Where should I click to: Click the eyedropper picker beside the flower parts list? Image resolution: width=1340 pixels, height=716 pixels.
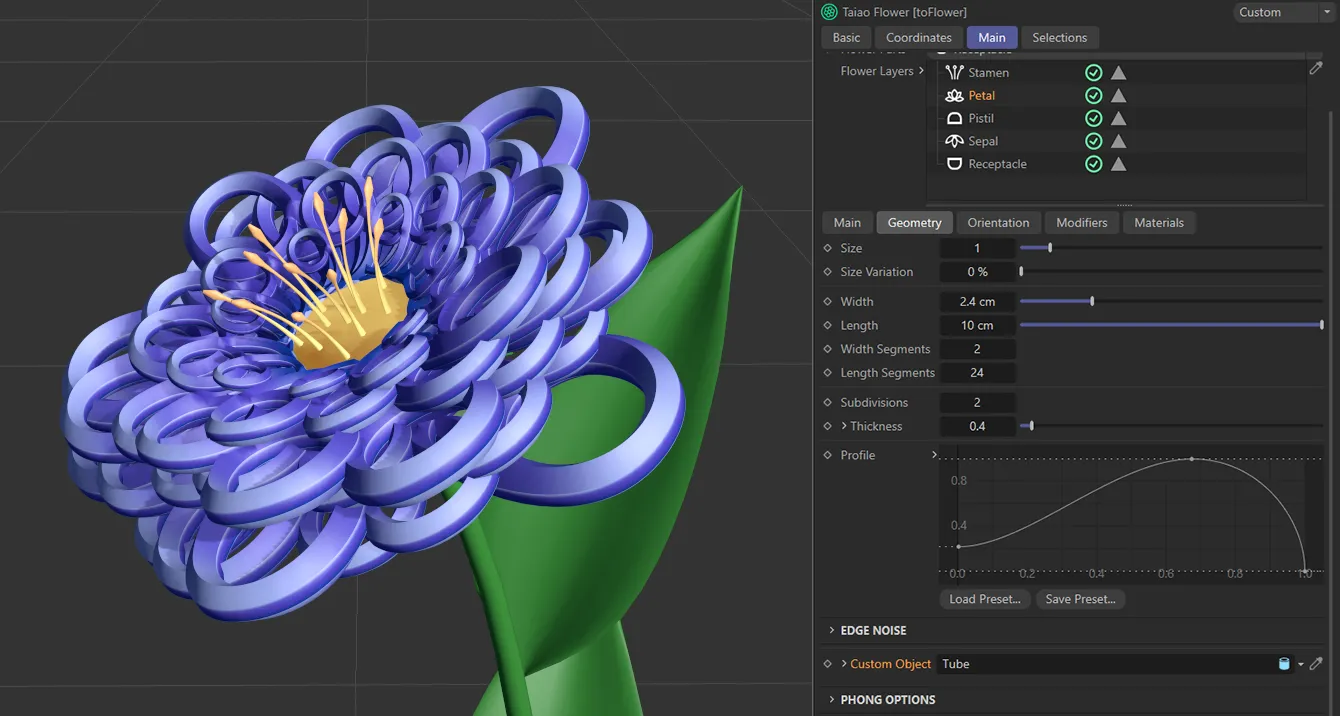(x=1316, y=68)
